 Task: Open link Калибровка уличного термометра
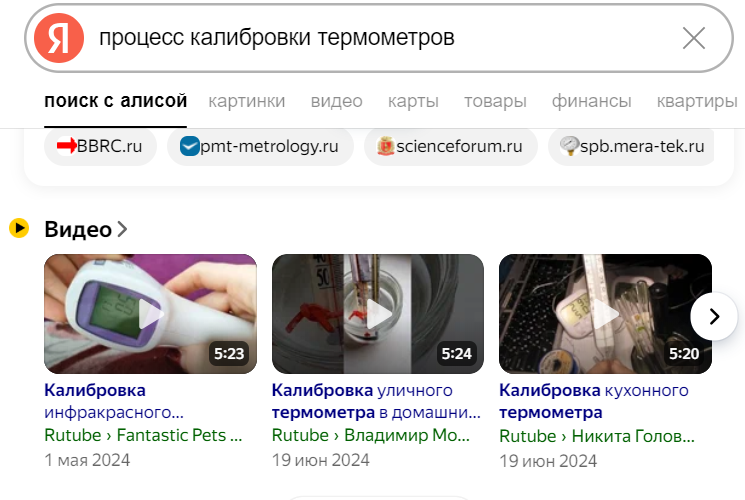pos(376,401)
